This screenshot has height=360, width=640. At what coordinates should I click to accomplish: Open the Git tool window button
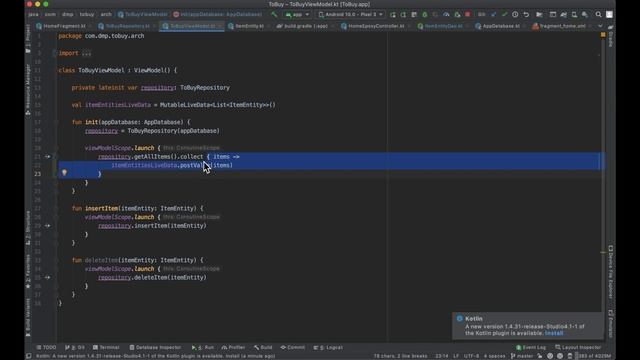[75, 347]
